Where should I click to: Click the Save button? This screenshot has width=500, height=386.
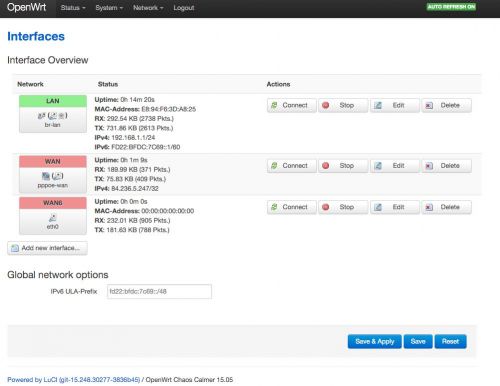(x=418, y=341)
